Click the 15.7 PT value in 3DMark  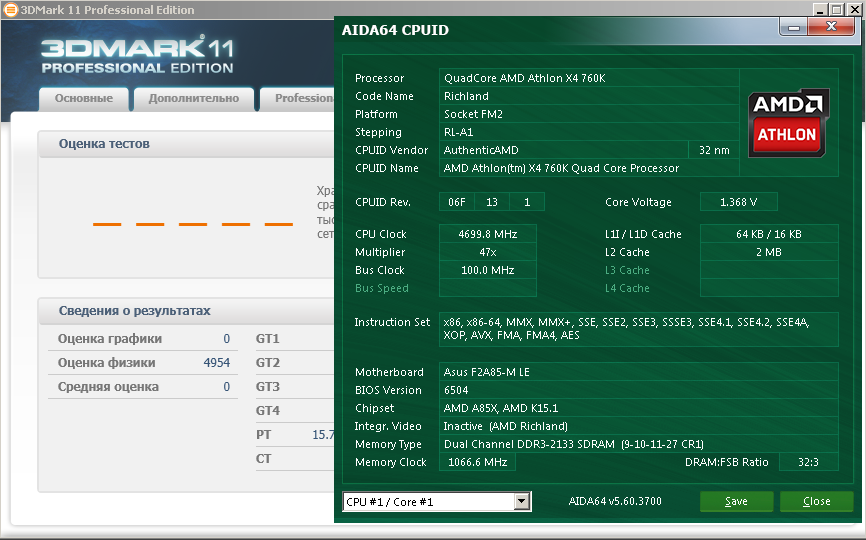[x=323, y=435]
